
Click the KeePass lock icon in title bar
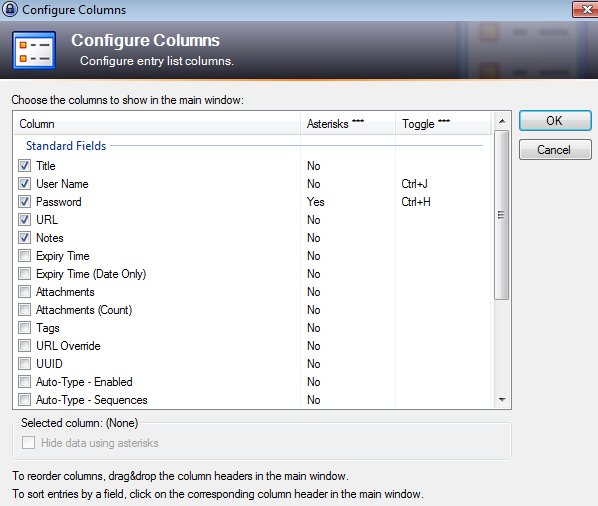pyautogui.click(x=10, y=9)
